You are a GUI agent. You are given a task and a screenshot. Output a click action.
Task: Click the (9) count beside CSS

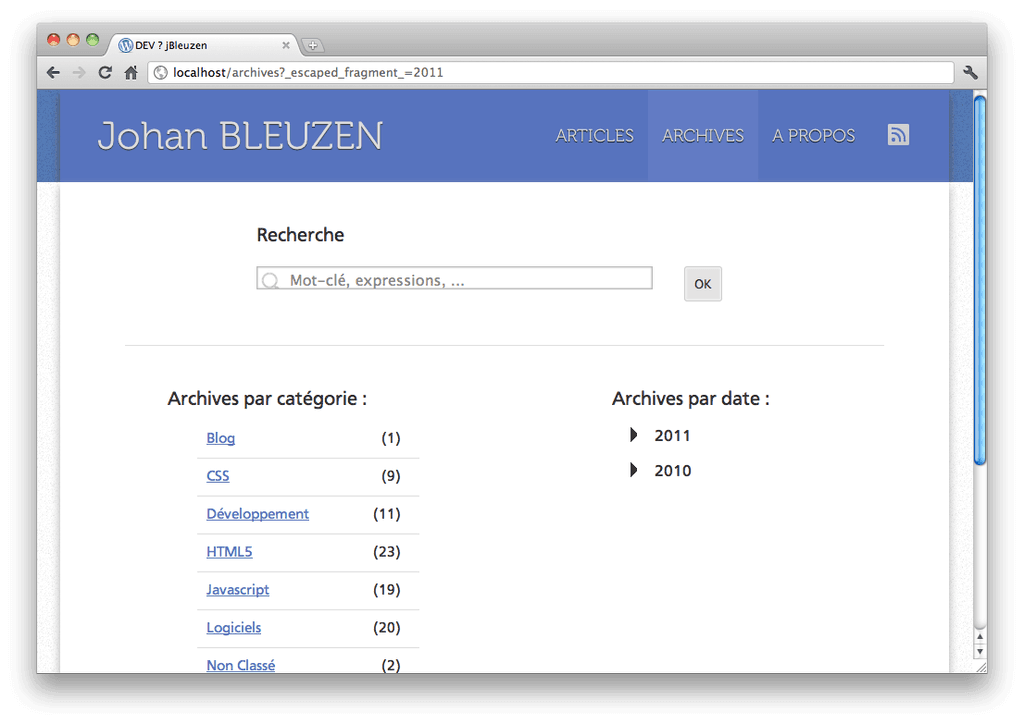coord(391,476)
